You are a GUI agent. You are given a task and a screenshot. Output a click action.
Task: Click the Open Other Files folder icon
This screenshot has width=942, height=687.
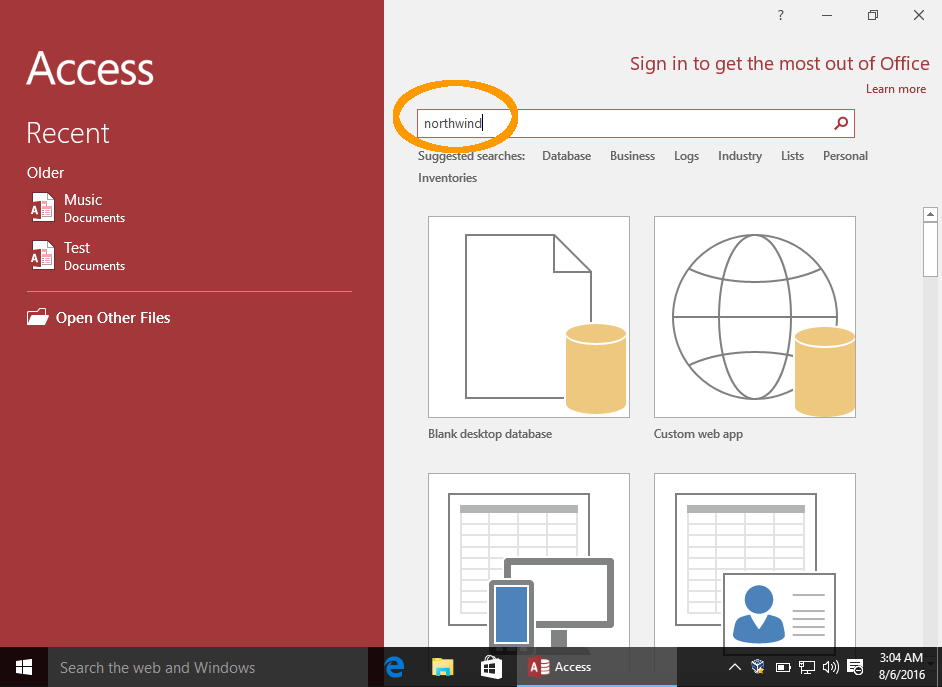38,317
